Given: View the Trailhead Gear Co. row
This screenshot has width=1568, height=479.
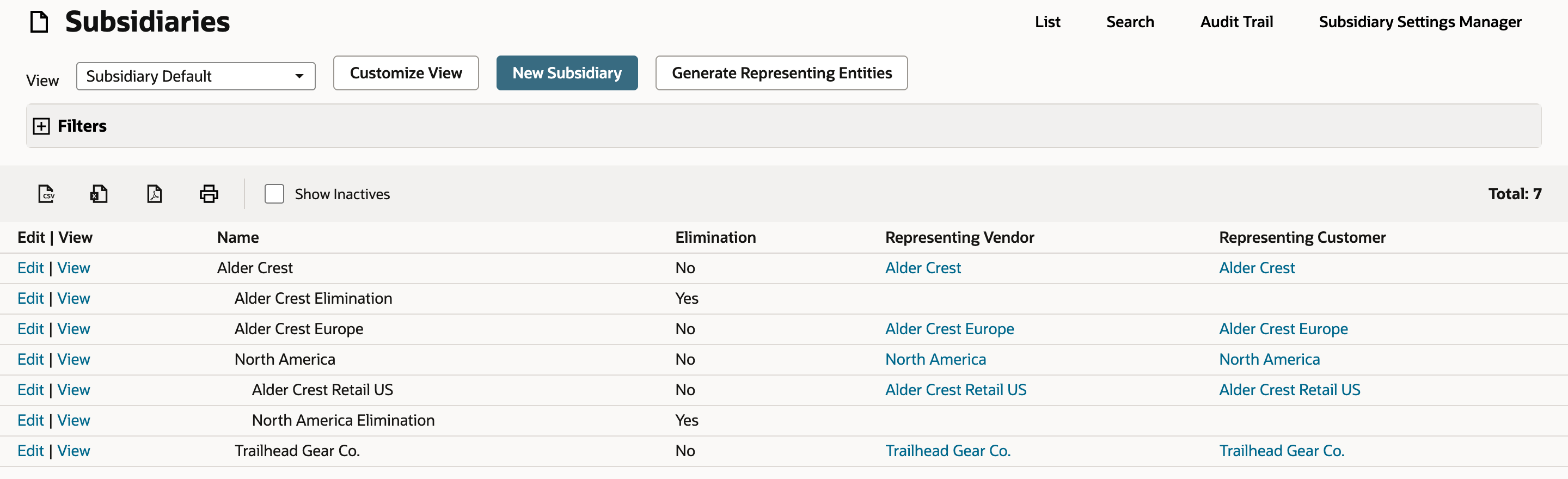Looking at the screenshot, I should pyautogui.click(x=73, y=450).
